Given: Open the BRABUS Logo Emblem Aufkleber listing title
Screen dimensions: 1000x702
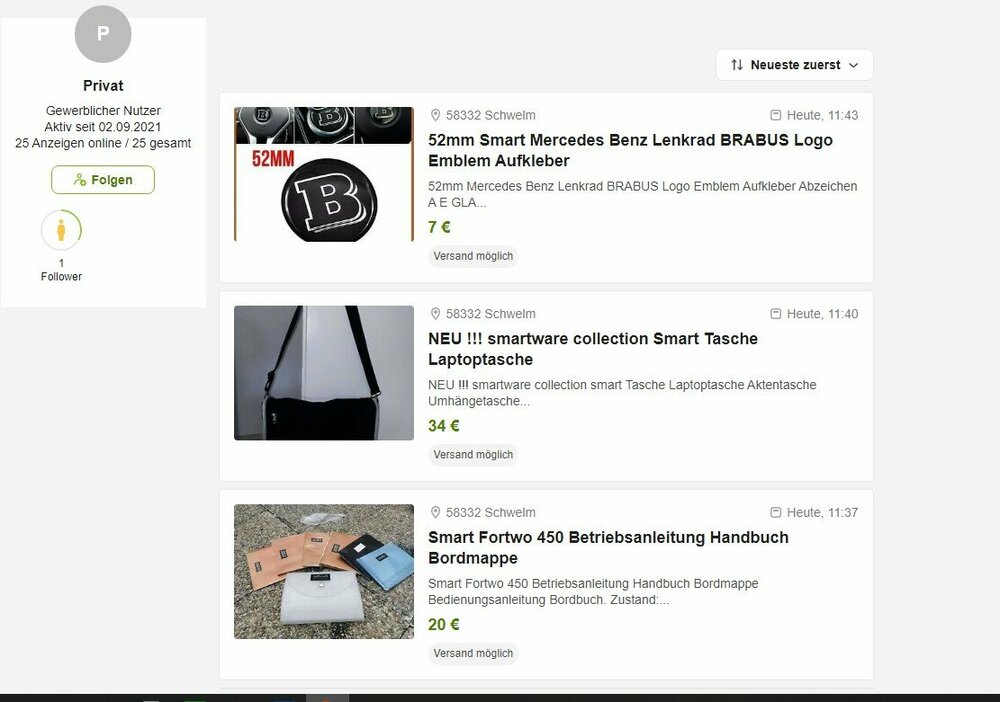Looking at the screenshot, I should point(630,150).
